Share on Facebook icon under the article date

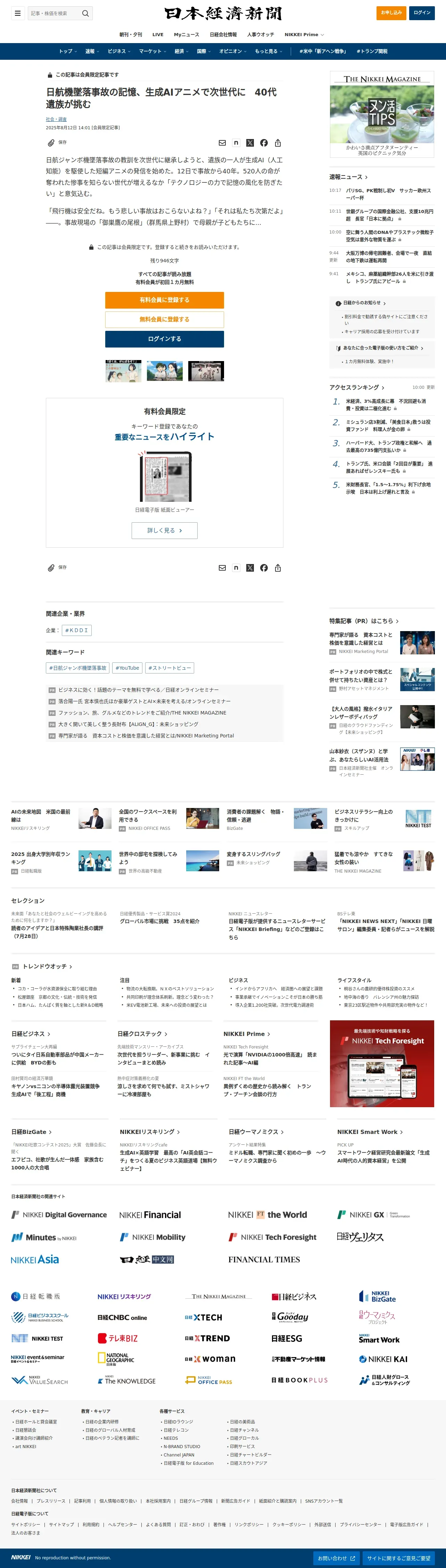(264, 142)
